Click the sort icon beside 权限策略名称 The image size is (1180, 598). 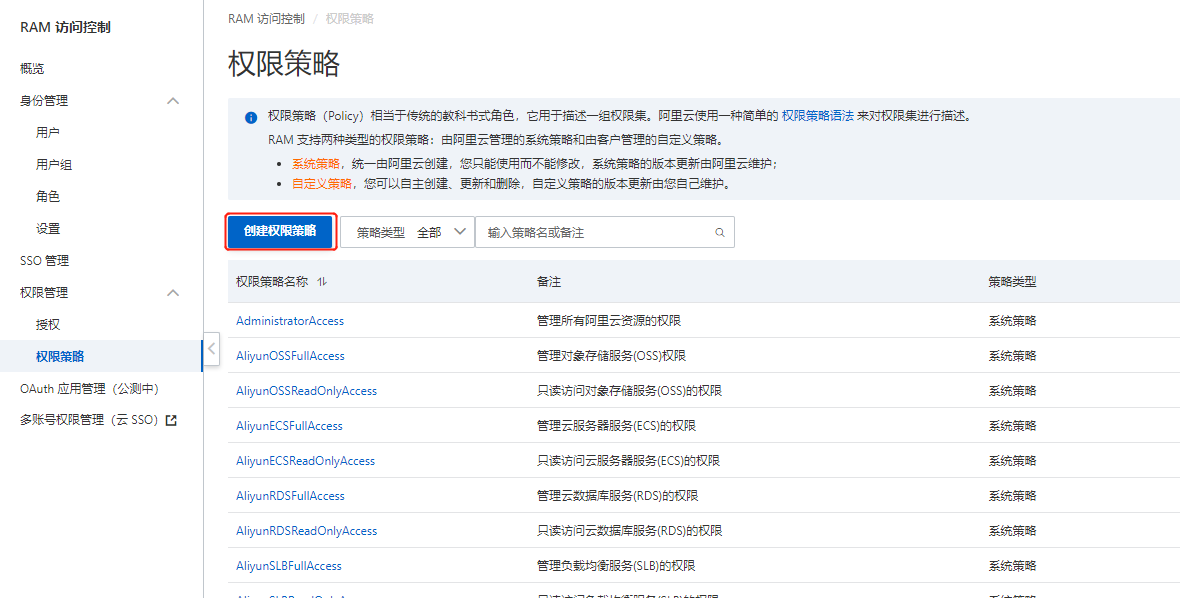(x=322, y=281)
